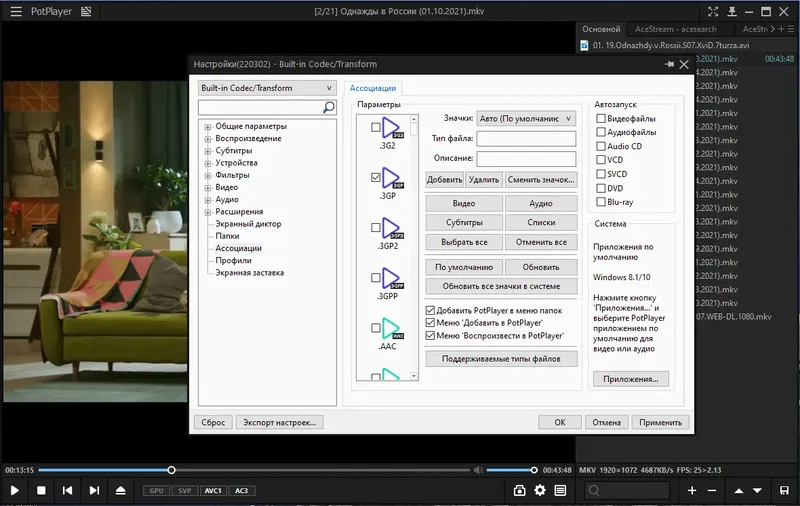800x506 pixels.
Task: Select the .3GPP file type icon
Action: [x=392, y=279]
